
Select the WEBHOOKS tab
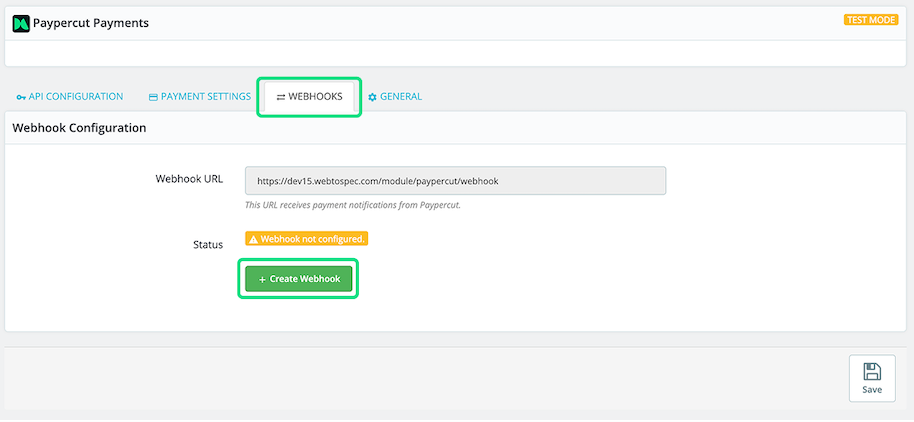coord(310,97)
